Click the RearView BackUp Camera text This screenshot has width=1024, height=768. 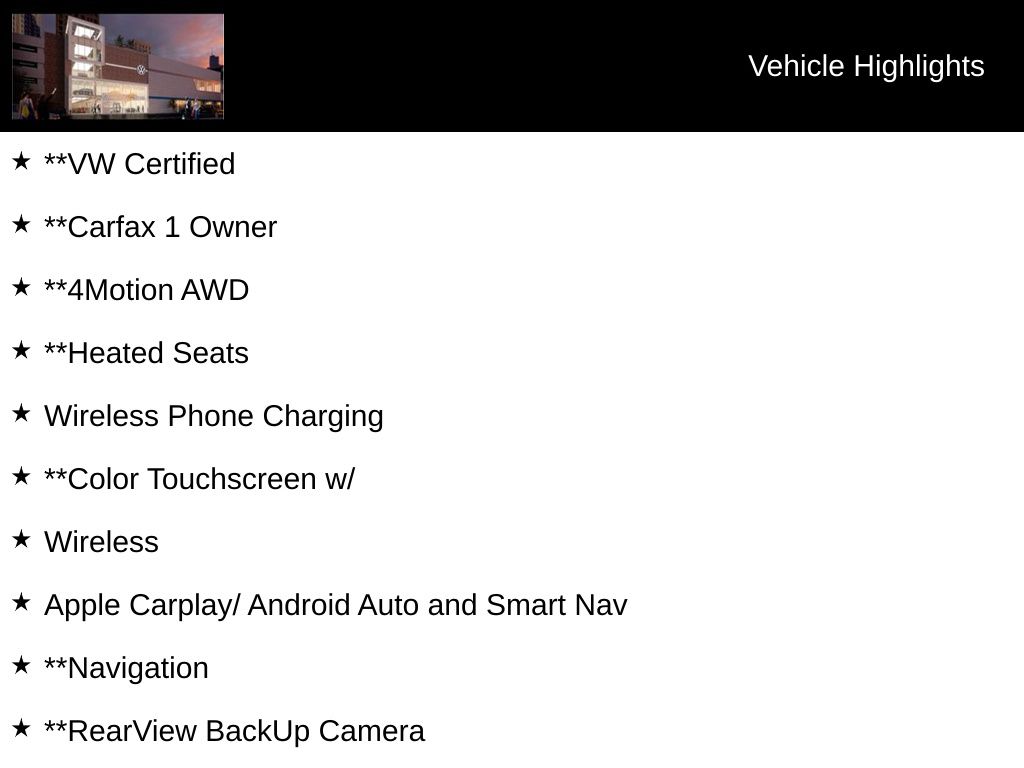[234, 731]
